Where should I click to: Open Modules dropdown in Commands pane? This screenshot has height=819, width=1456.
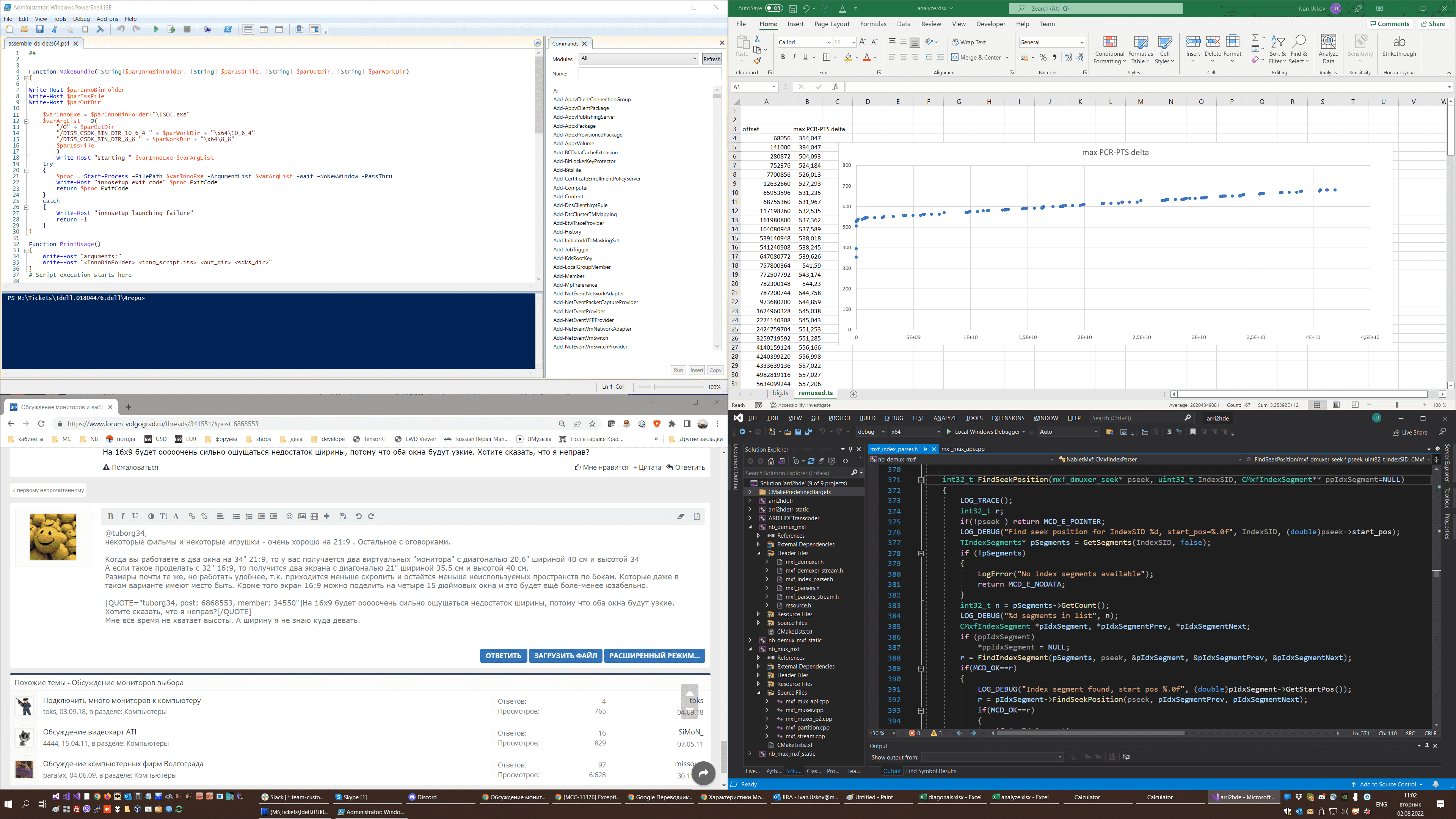[638, 59]
